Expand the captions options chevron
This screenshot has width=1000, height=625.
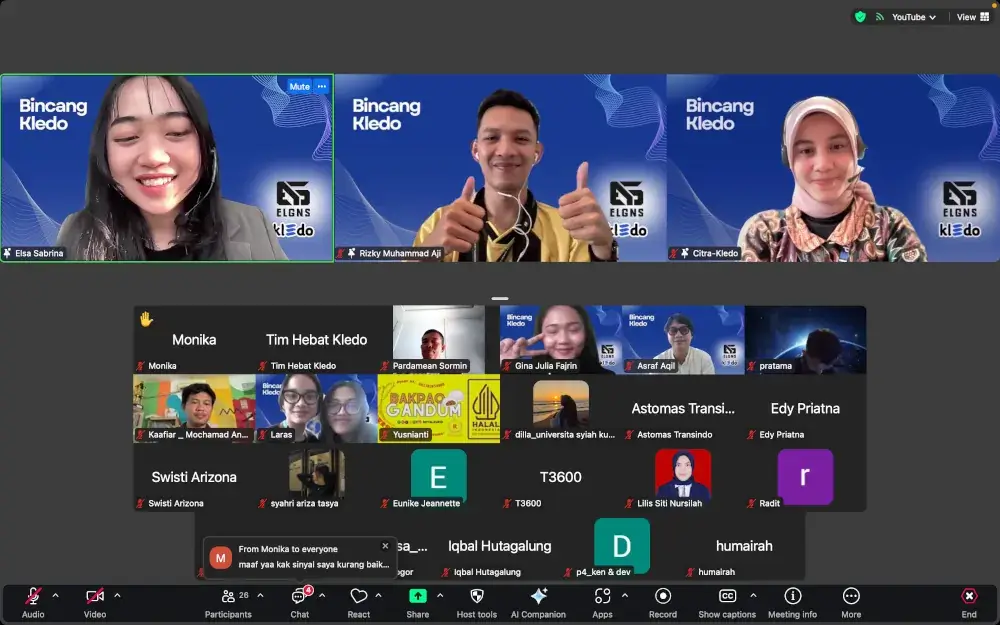753,596
